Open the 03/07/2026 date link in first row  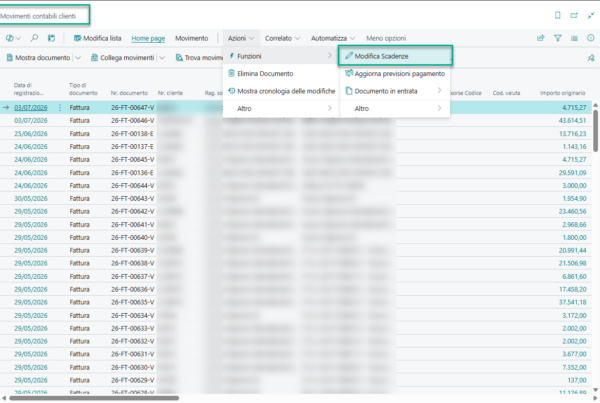pyautogui.click(x=31, y=108)
